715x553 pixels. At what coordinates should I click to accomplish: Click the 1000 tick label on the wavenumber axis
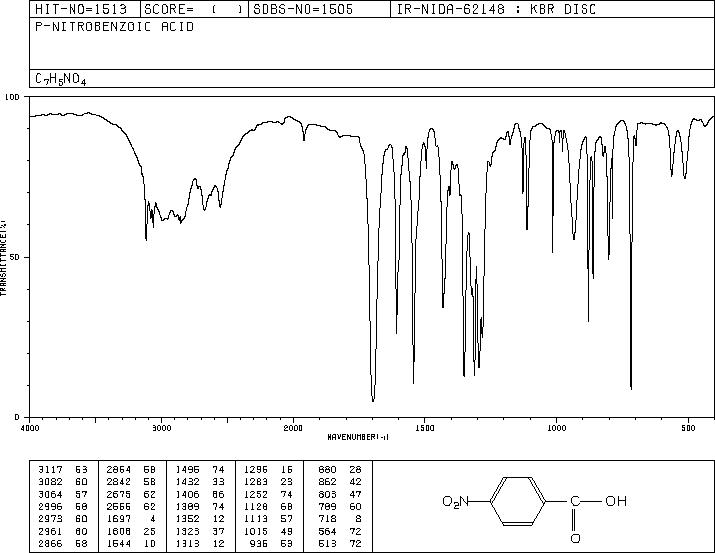tap(556, 428)
